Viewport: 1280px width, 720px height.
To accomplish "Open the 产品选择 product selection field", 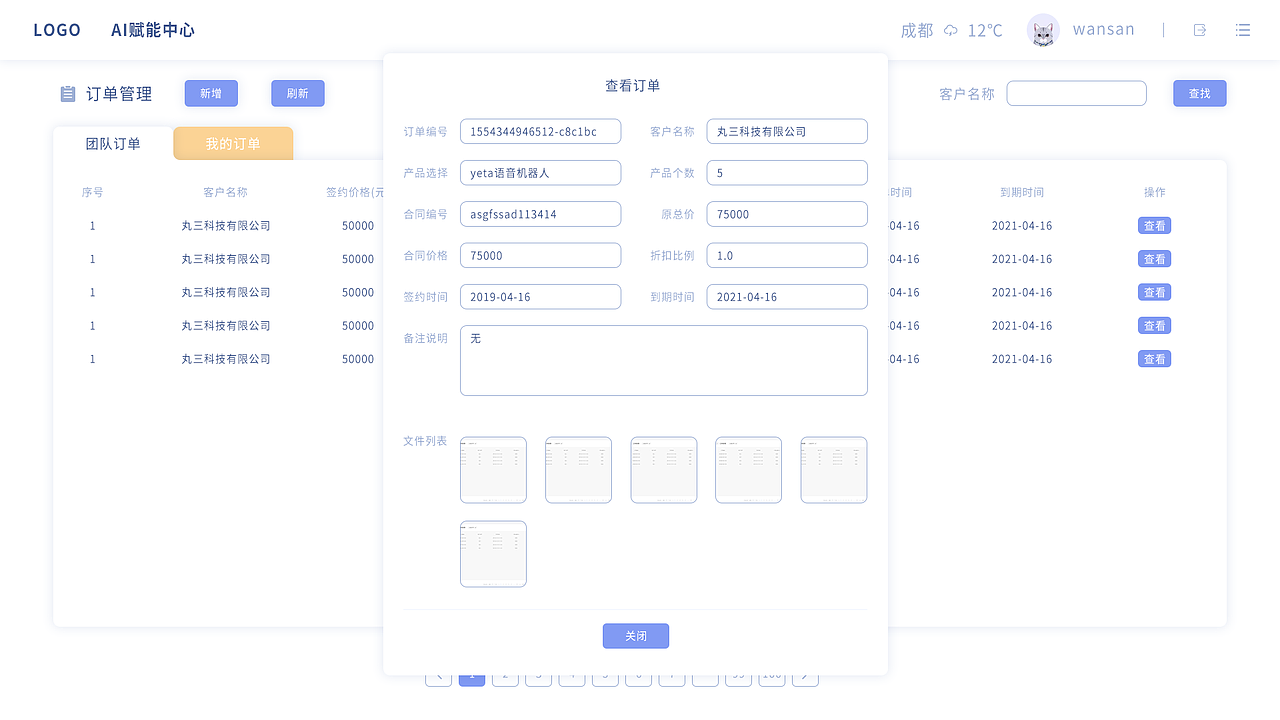I will pyautogui.click(x=540, y=172).
